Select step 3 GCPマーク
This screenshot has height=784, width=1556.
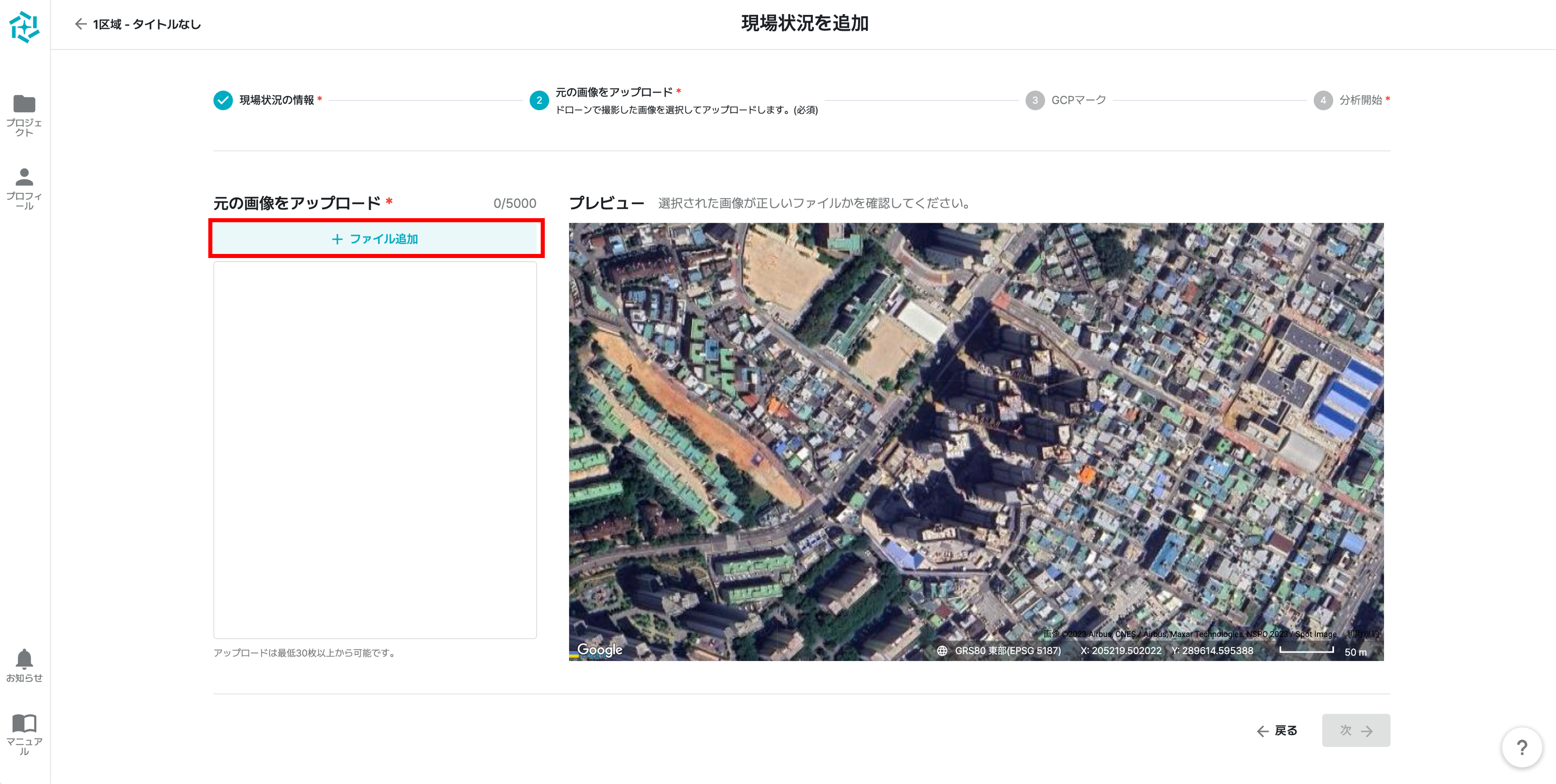click(x=1035, y=100)
